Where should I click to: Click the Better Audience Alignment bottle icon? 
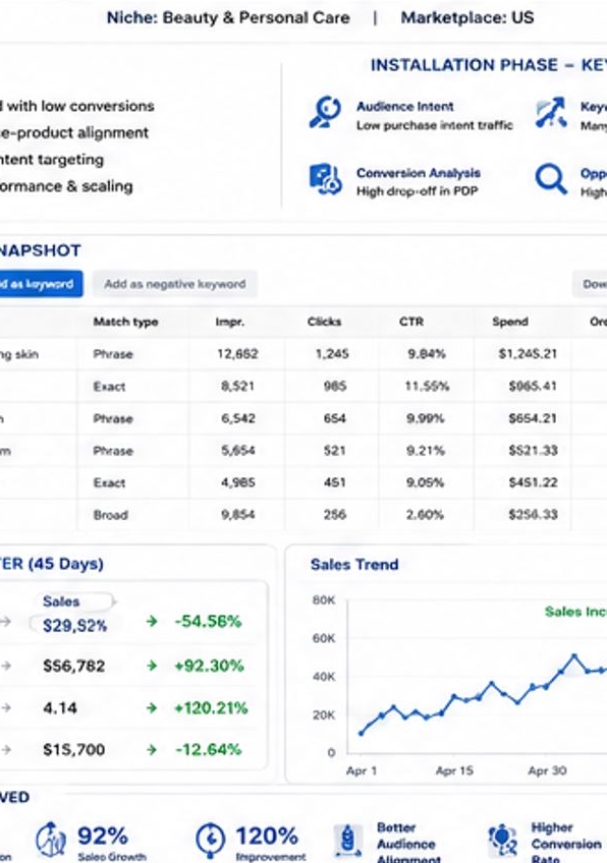(347, 840)
